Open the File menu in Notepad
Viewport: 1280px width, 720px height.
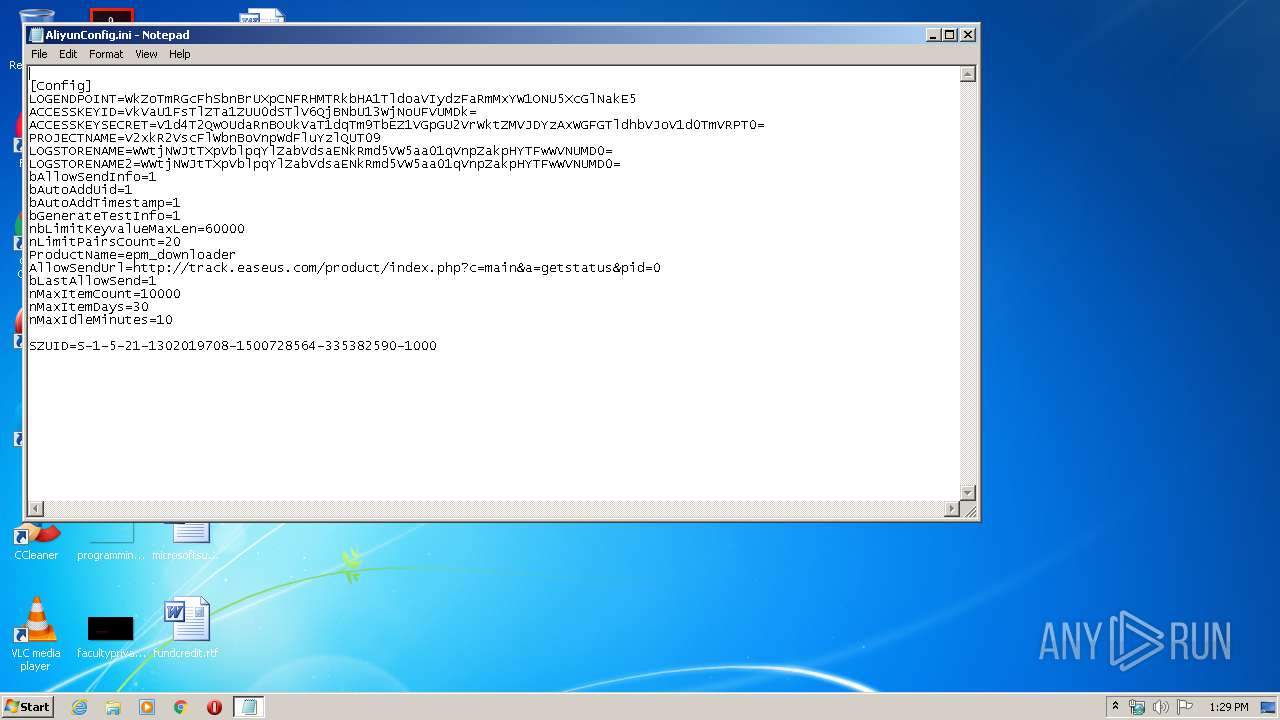click(39, 54)
